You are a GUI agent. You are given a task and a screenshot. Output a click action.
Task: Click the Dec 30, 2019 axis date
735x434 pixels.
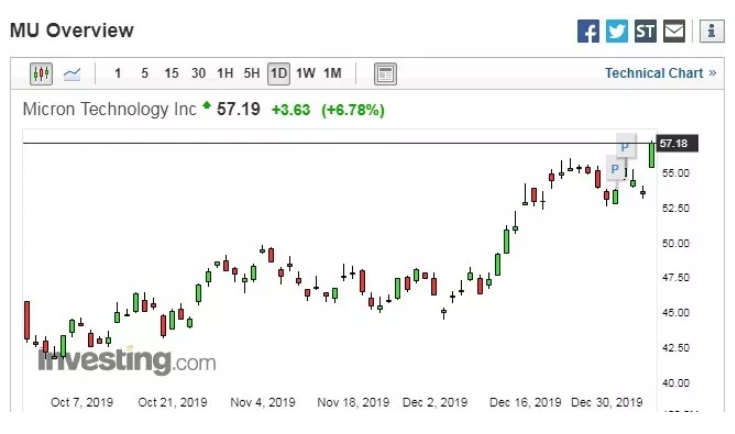click(607, 402)
